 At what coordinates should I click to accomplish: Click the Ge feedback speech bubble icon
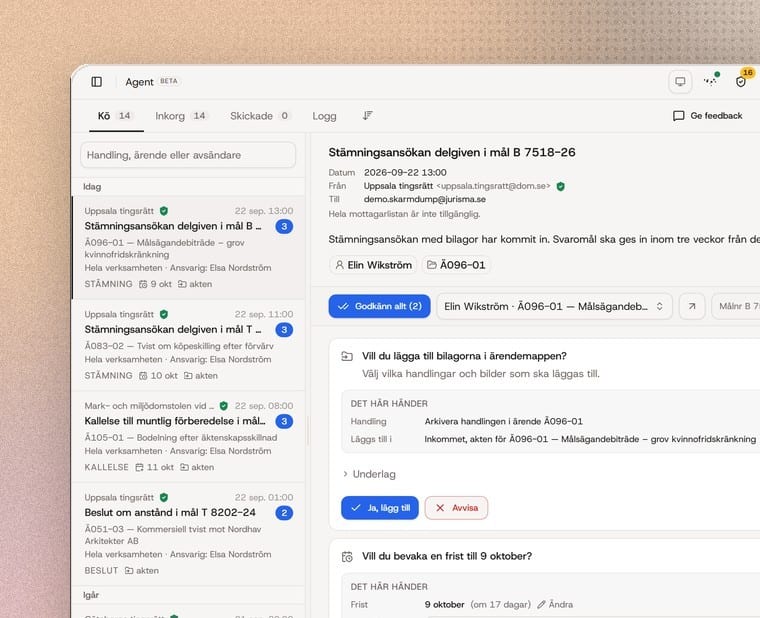(679, 116)
